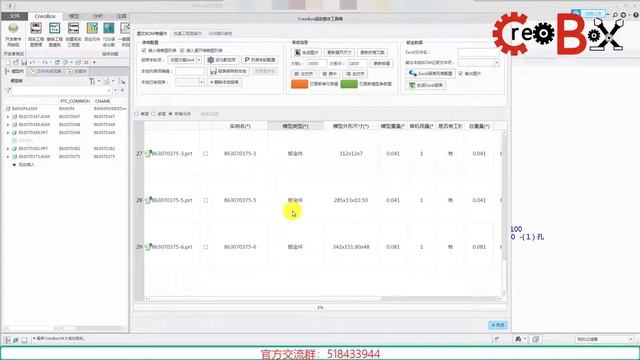Expand 863070348.ASM in the model tree
The image size is (640, 360).
pyautogui.click(x=8, y=124)
